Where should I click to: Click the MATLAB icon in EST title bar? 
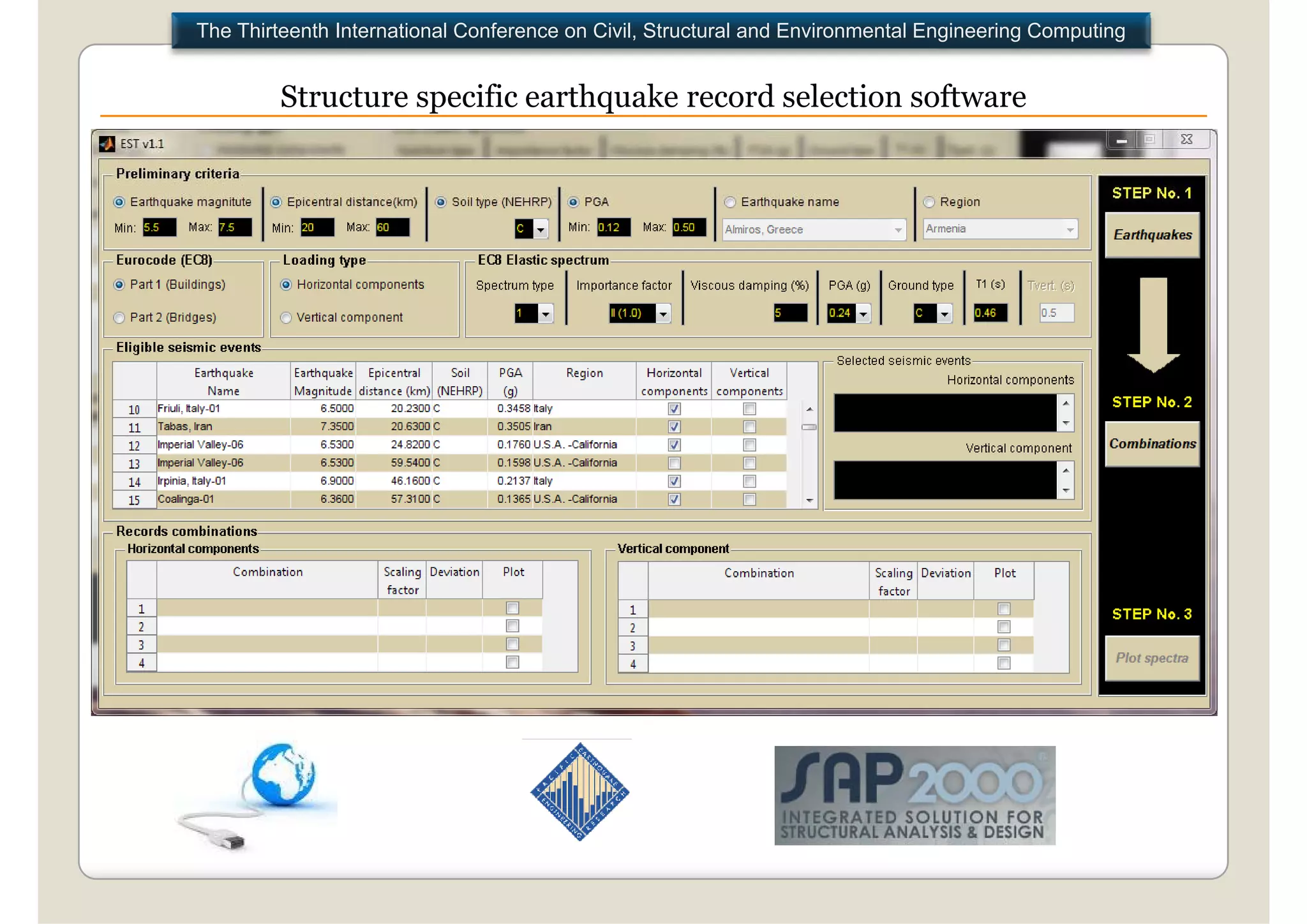(x=107, y=144)
